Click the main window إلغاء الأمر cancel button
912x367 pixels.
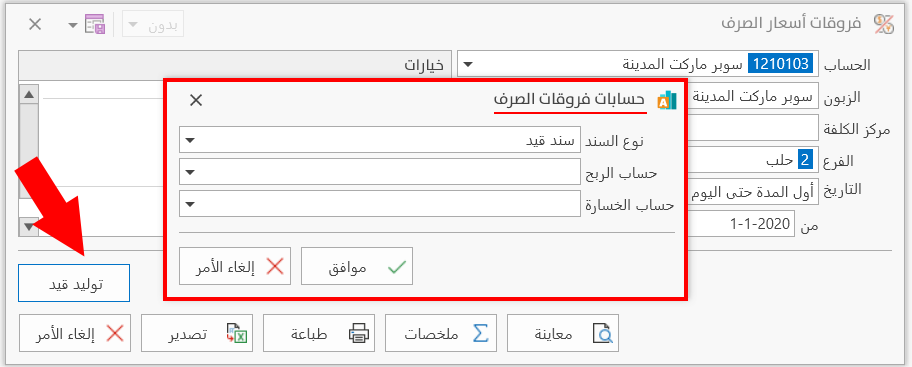pos(74,333)
